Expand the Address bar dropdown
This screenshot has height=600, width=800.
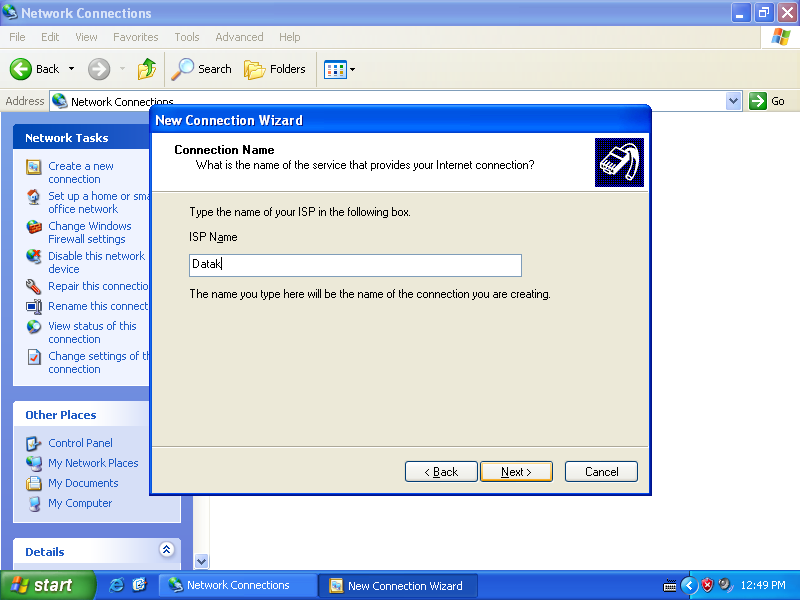coord(733,101)
